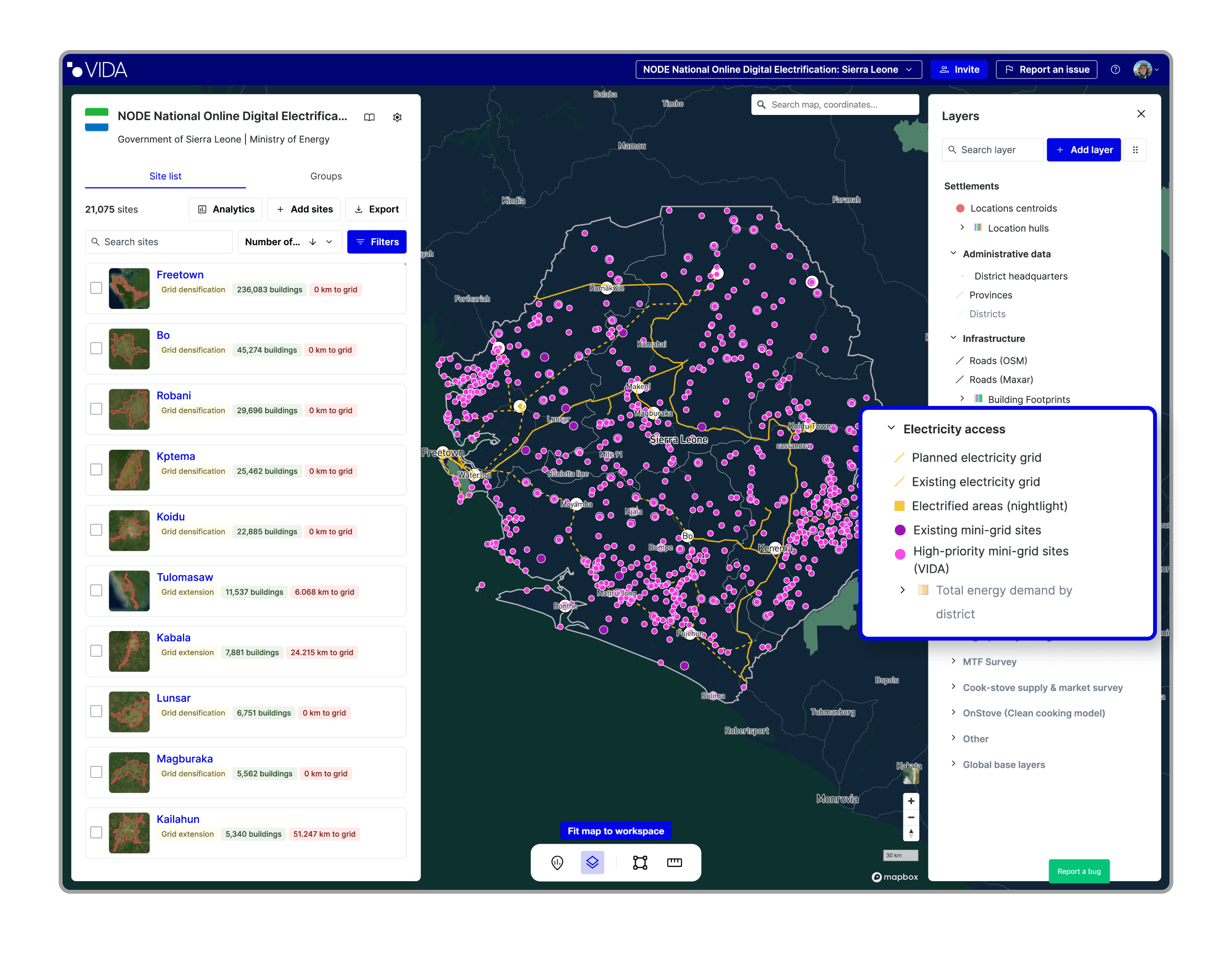The height and width of the screenshot is (962, 1232).
Task: Open the workspace settings gear icon
Action: [x=397, y=117]
